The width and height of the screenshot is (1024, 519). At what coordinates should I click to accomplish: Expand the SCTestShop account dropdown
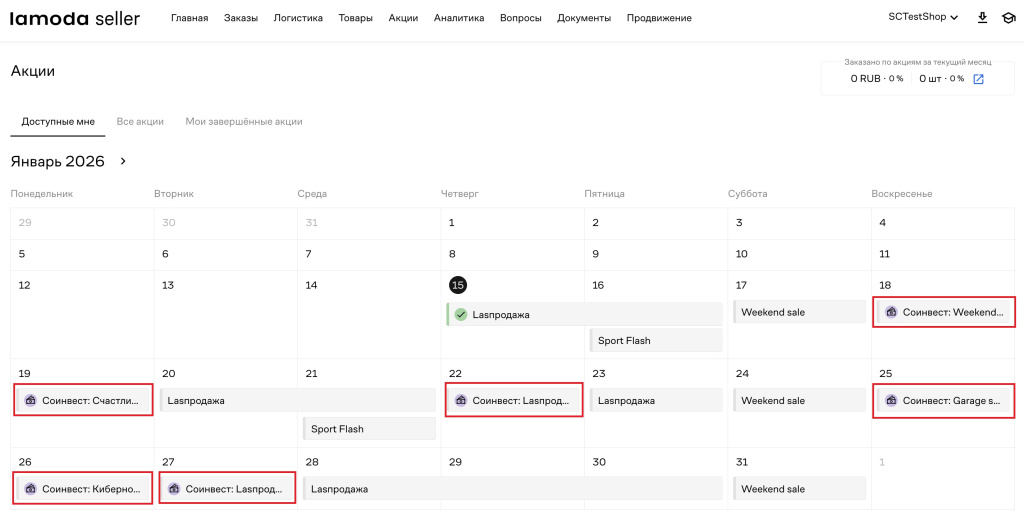point(923,18)
